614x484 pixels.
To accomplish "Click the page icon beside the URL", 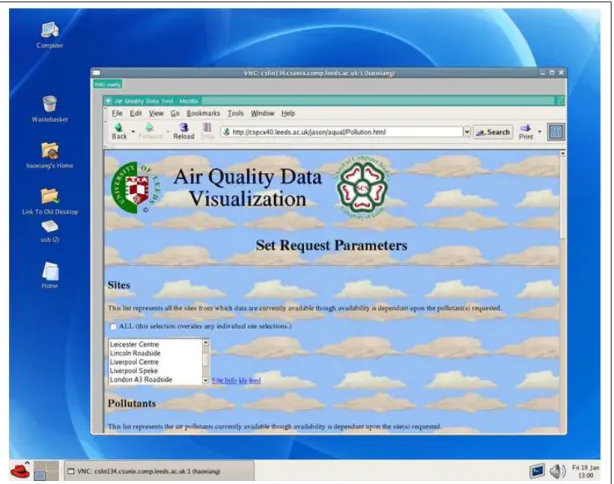I will click(226, 132).
